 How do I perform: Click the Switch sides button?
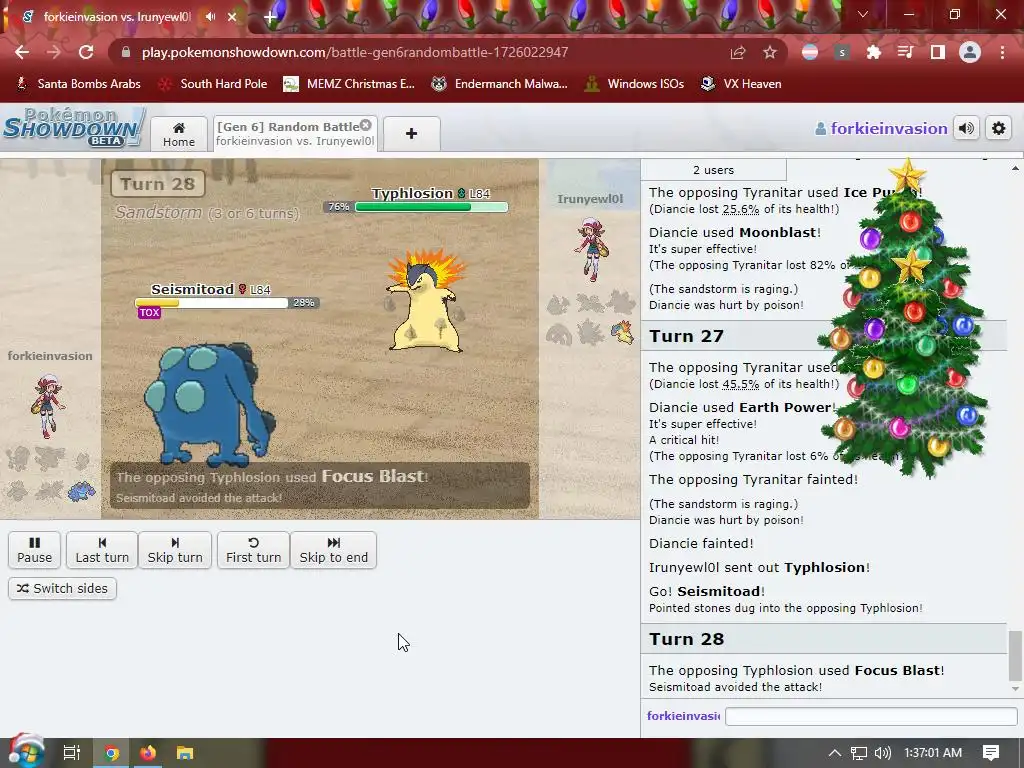coord(63,588)
